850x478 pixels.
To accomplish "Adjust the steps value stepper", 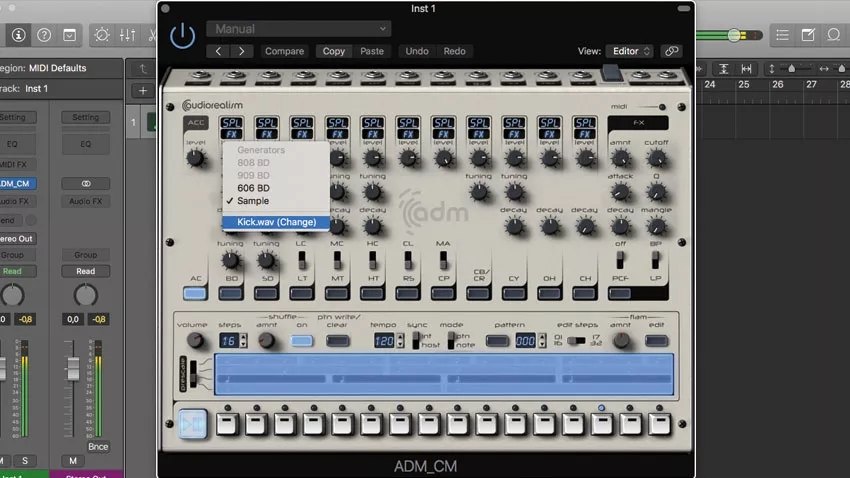I will (x=243, y=341).
